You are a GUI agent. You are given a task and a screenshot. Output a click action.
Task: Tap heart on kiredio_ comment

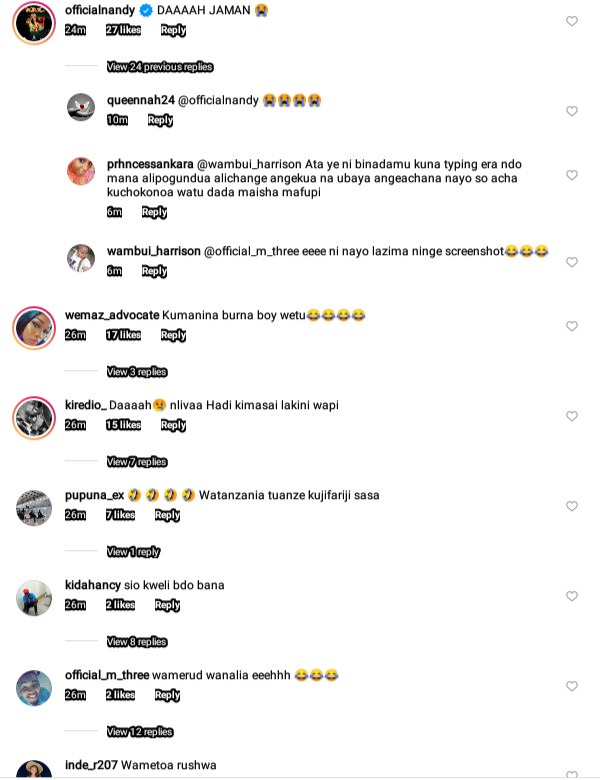tap(572, 416)
